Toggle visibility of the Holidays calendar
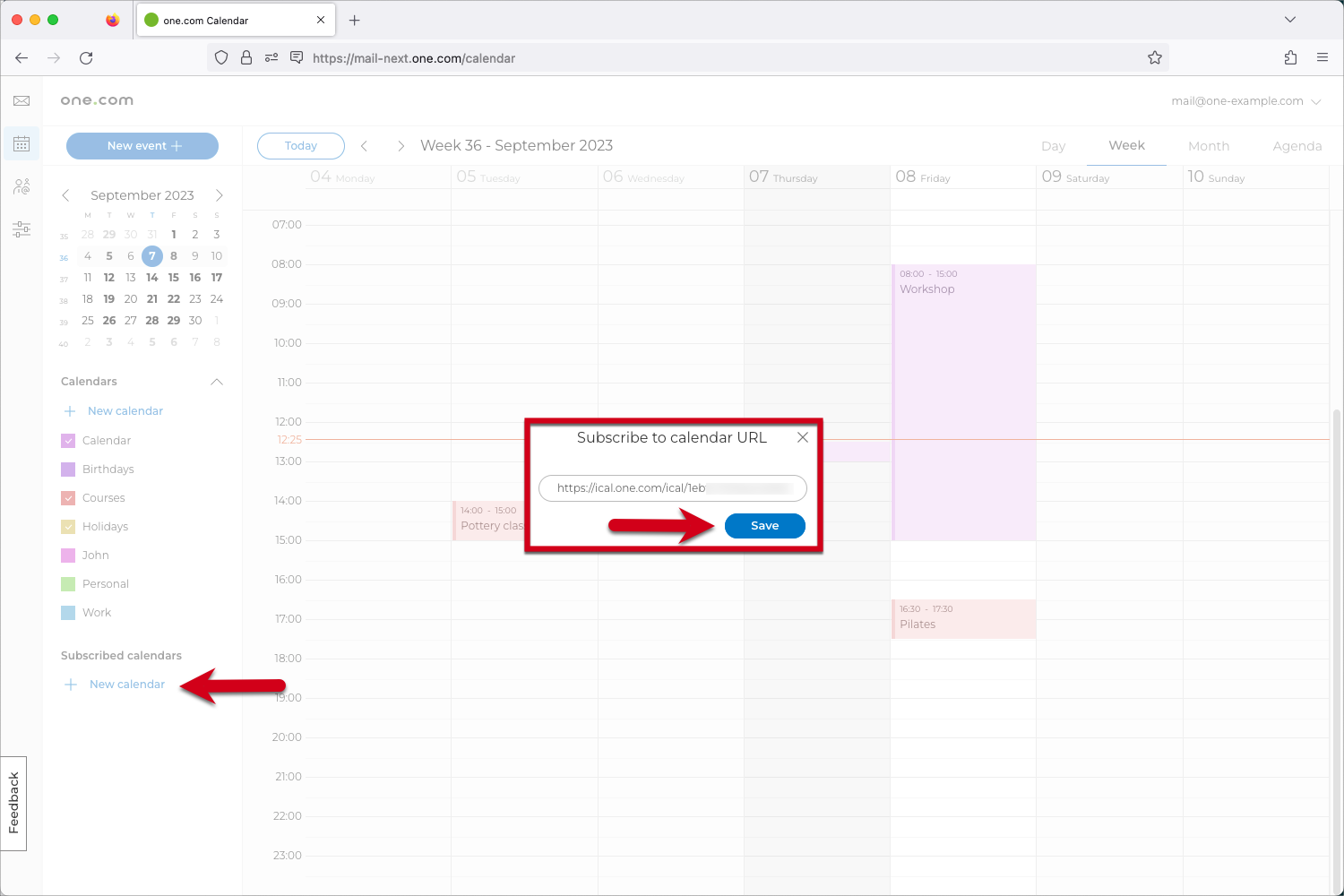The image size is (1344, 896). (68, 526)
